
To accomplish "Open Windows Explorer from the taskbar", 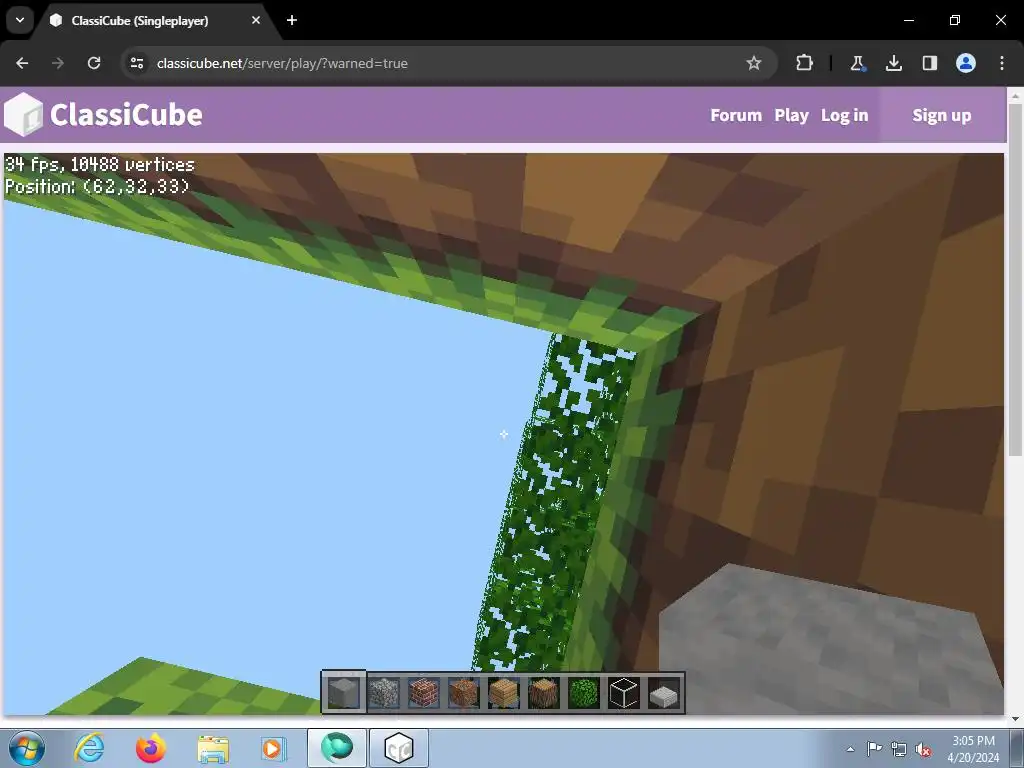I will coord(213,748).
